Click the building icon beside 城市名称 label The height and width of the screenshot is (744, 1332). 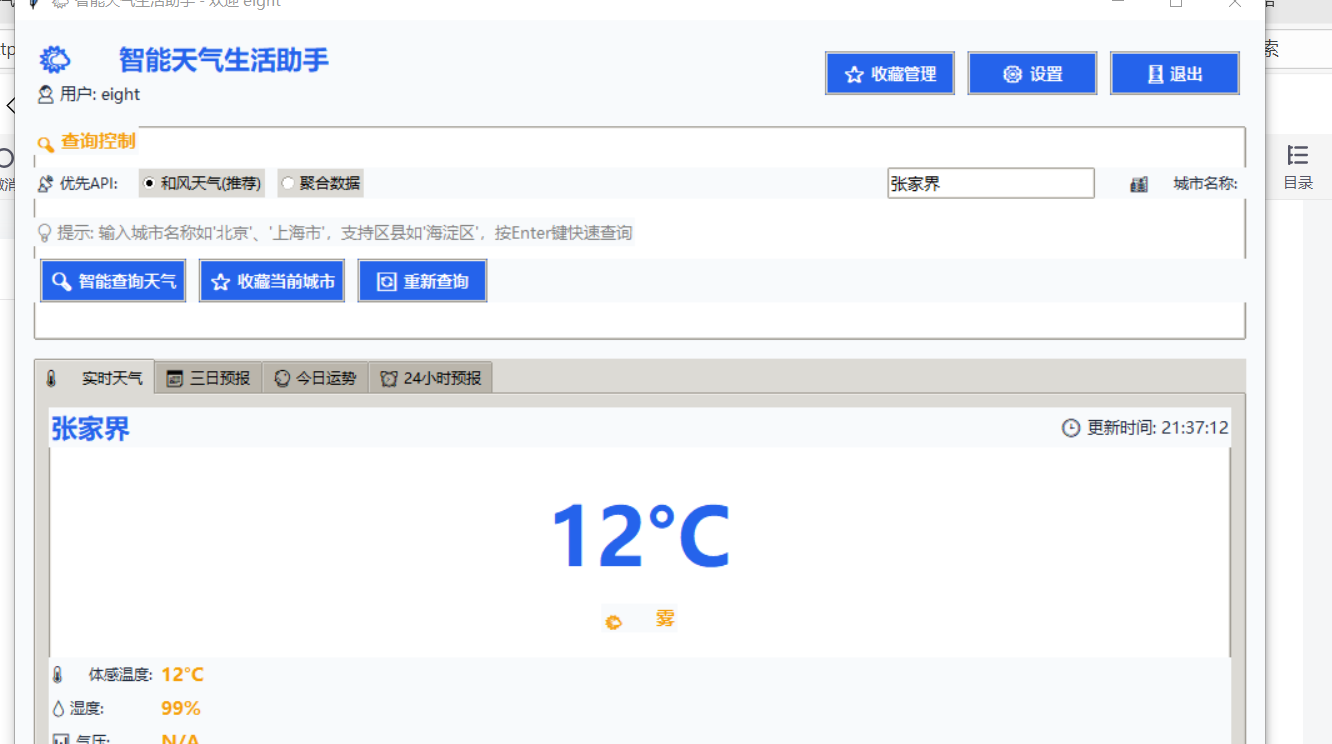point(1138,183)
